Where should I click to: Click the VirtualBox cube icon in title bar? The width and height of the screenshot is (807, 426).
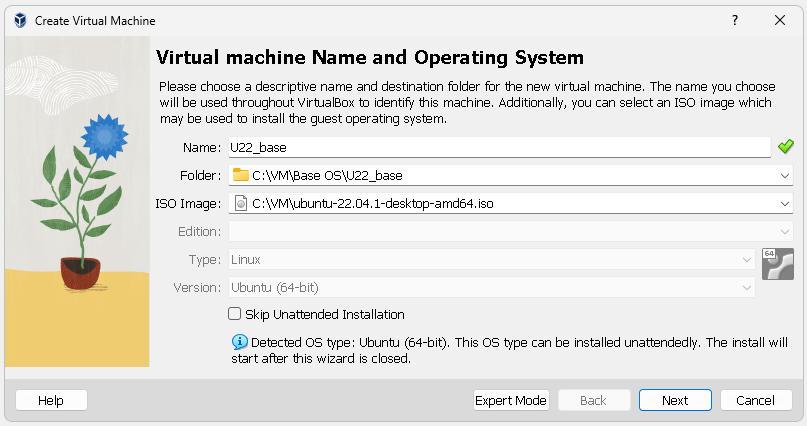[20, 21]
